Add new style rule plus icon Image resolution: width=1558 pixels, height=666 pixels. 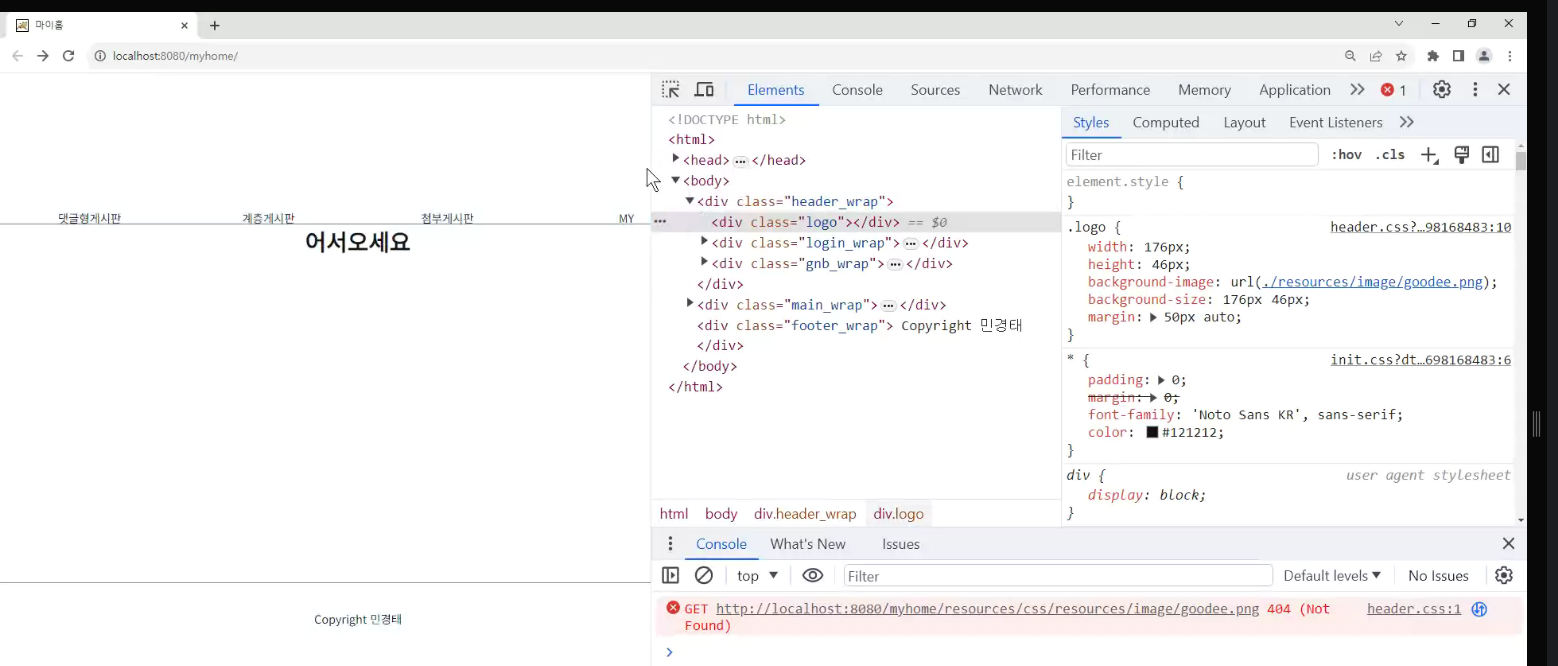pos(1430,155)
